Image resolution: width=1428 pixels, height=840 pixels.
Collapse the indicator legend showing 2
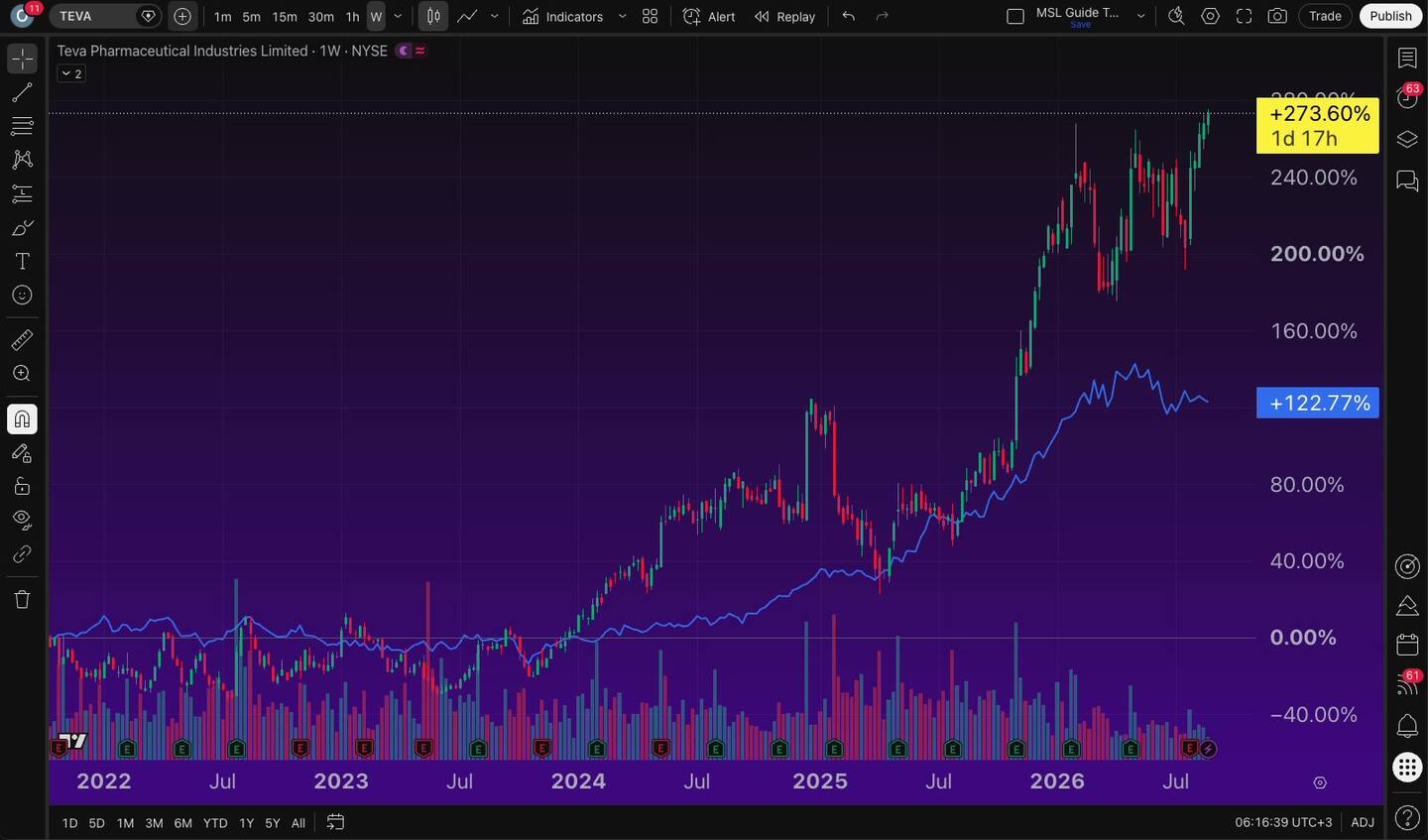(71, 73)
